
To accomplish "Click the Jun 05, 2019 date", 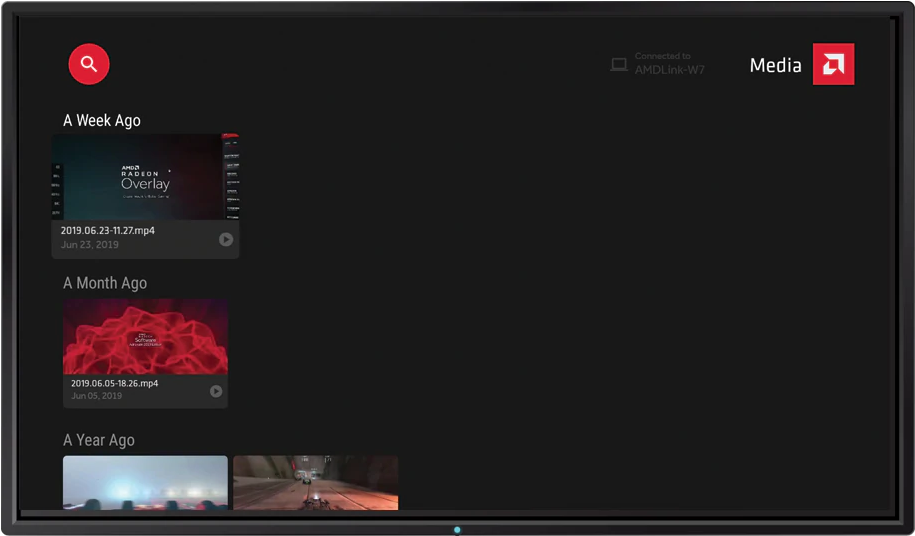I will point(96,395).
